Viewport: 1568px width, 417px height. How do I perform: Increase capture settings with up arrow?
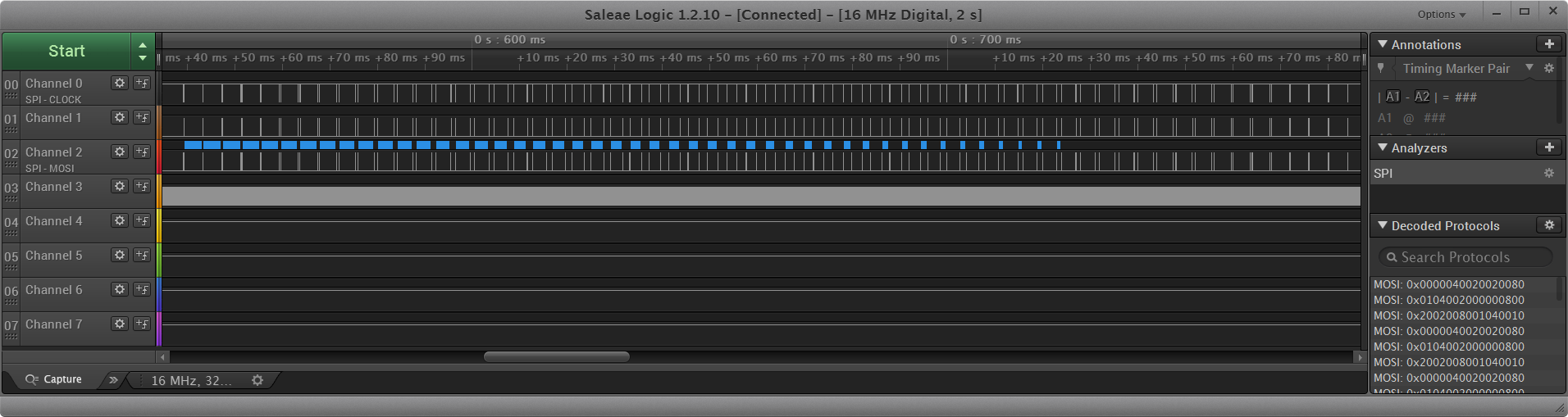pyautogui.click(x=143, y=44)
